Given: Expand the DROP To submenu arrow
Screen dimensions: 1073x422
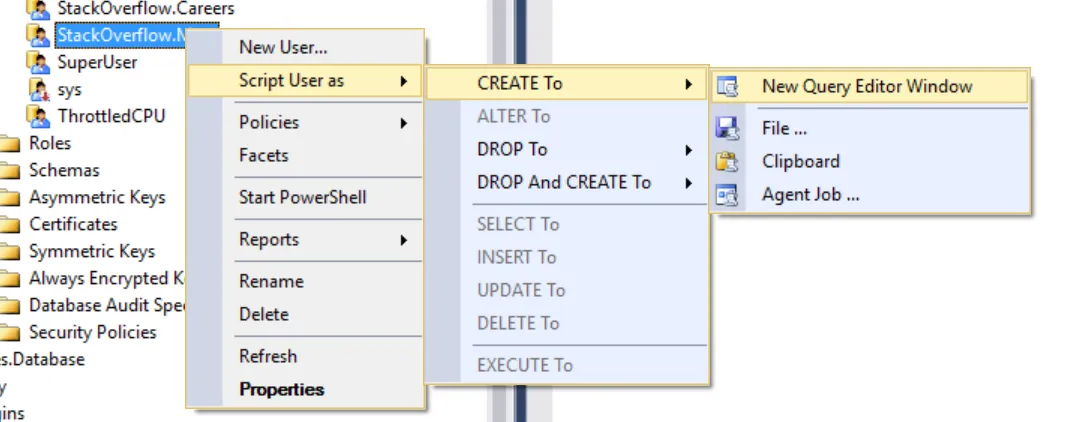Looking at the screenshot, I should click(x=689, y=150).
